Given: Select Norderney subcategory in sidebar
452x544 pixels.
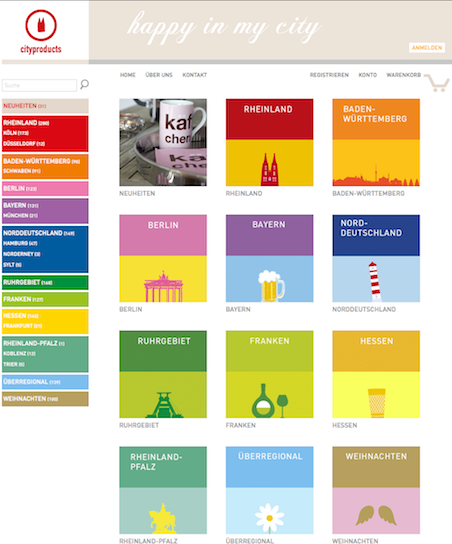Looking at the screenshot, I should click(x=22, y=254).
